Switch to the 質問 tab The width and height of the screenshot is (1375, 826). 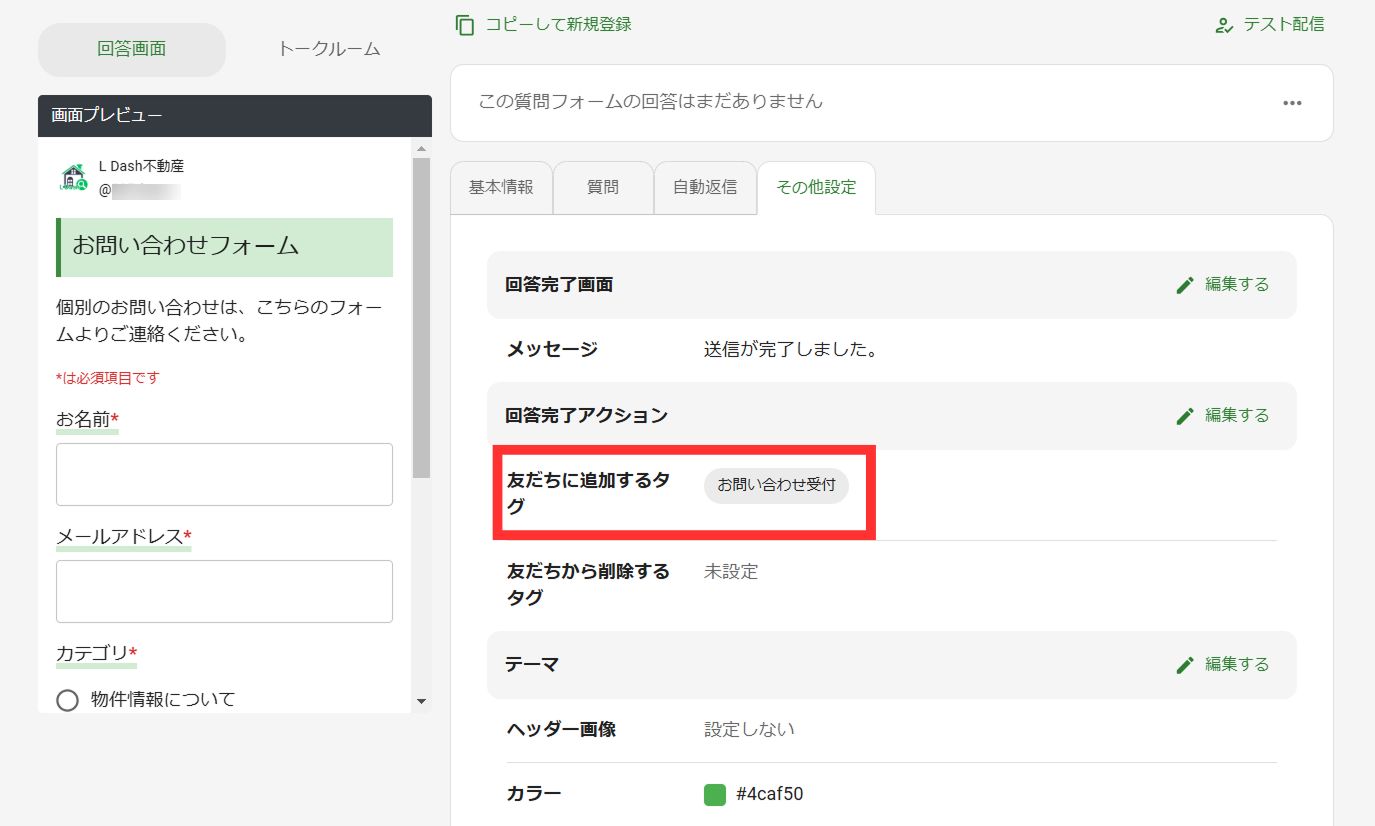[x=603, y=187]
